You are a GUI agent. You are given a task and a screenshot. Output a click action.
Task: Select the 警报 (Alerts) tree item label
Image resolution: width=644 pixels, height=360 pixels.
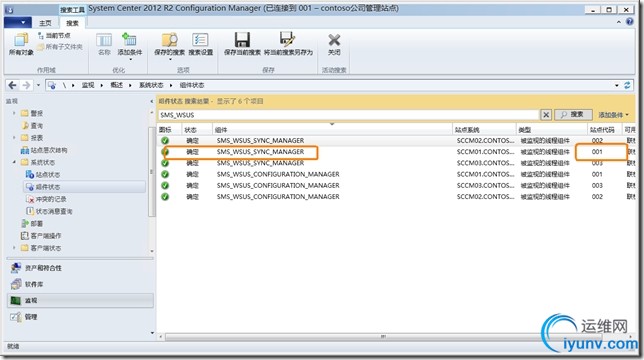tap(37, 113)
